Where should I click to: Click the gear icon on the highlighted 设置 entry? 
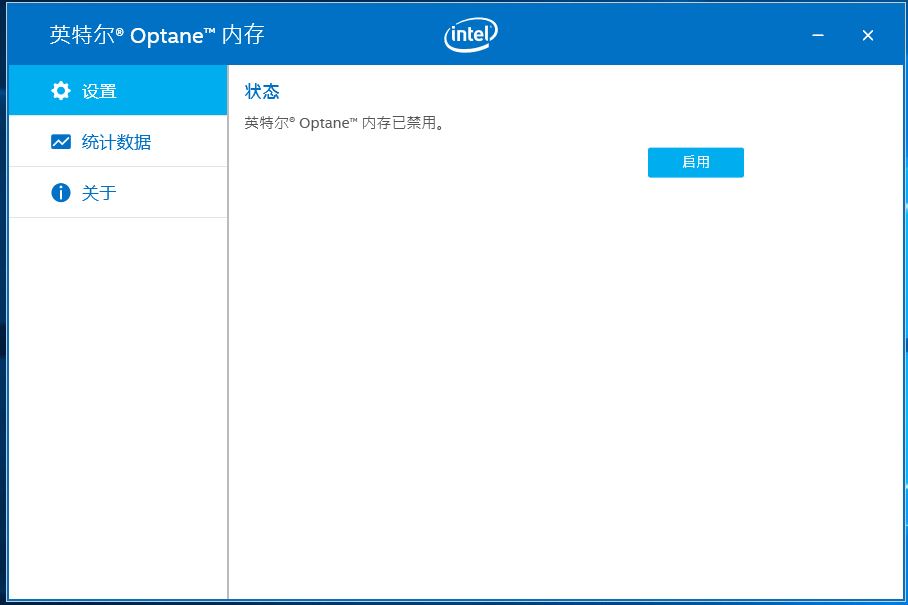[x=61, y=90]
